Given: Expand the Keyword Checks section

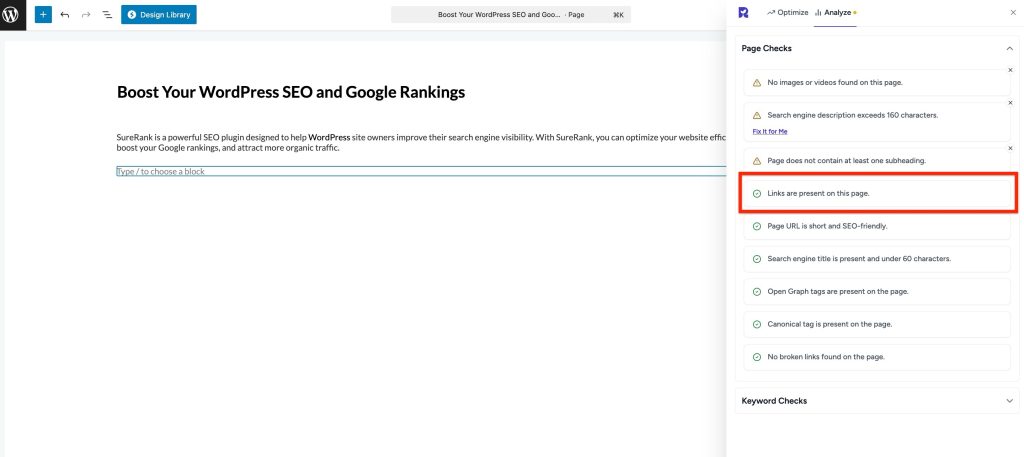Looking at the screenshot, I should tap(1009, 401).
